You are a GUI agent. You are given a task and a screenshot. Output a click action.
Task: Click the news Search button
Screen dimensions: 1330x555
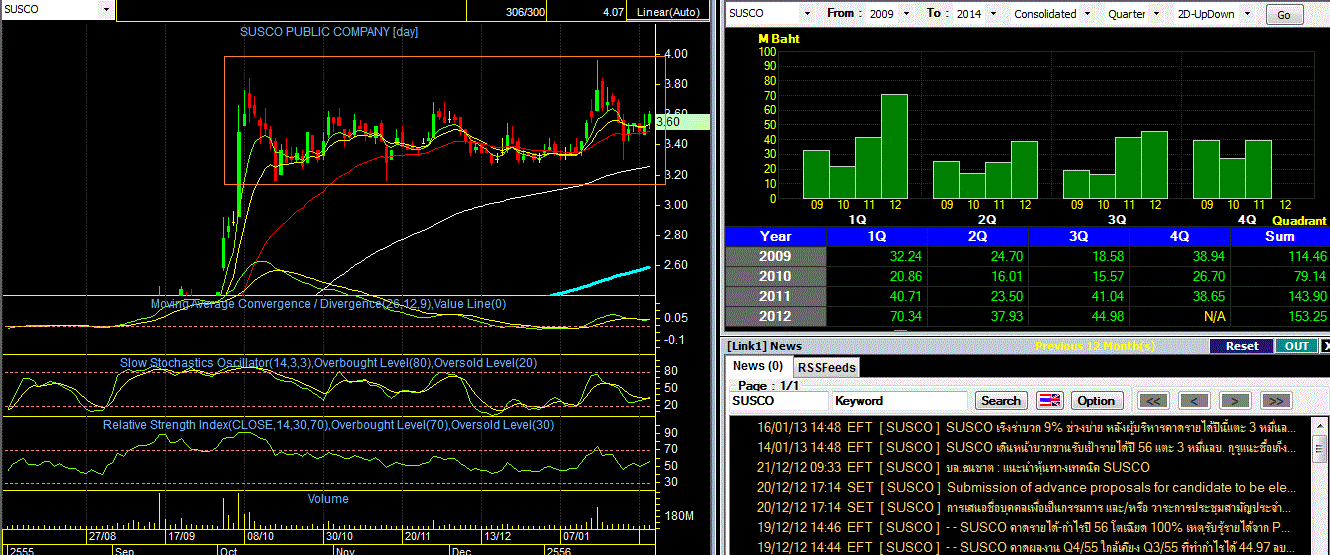pyautogui.click(x=1001, y=400)
